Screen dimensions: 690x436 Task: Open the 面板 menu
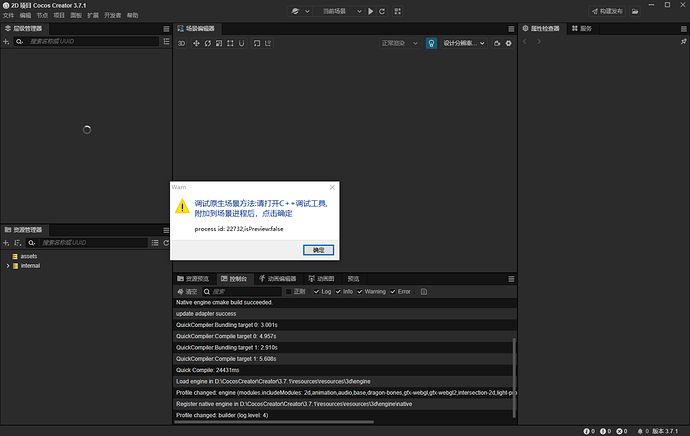pos(76,15)
